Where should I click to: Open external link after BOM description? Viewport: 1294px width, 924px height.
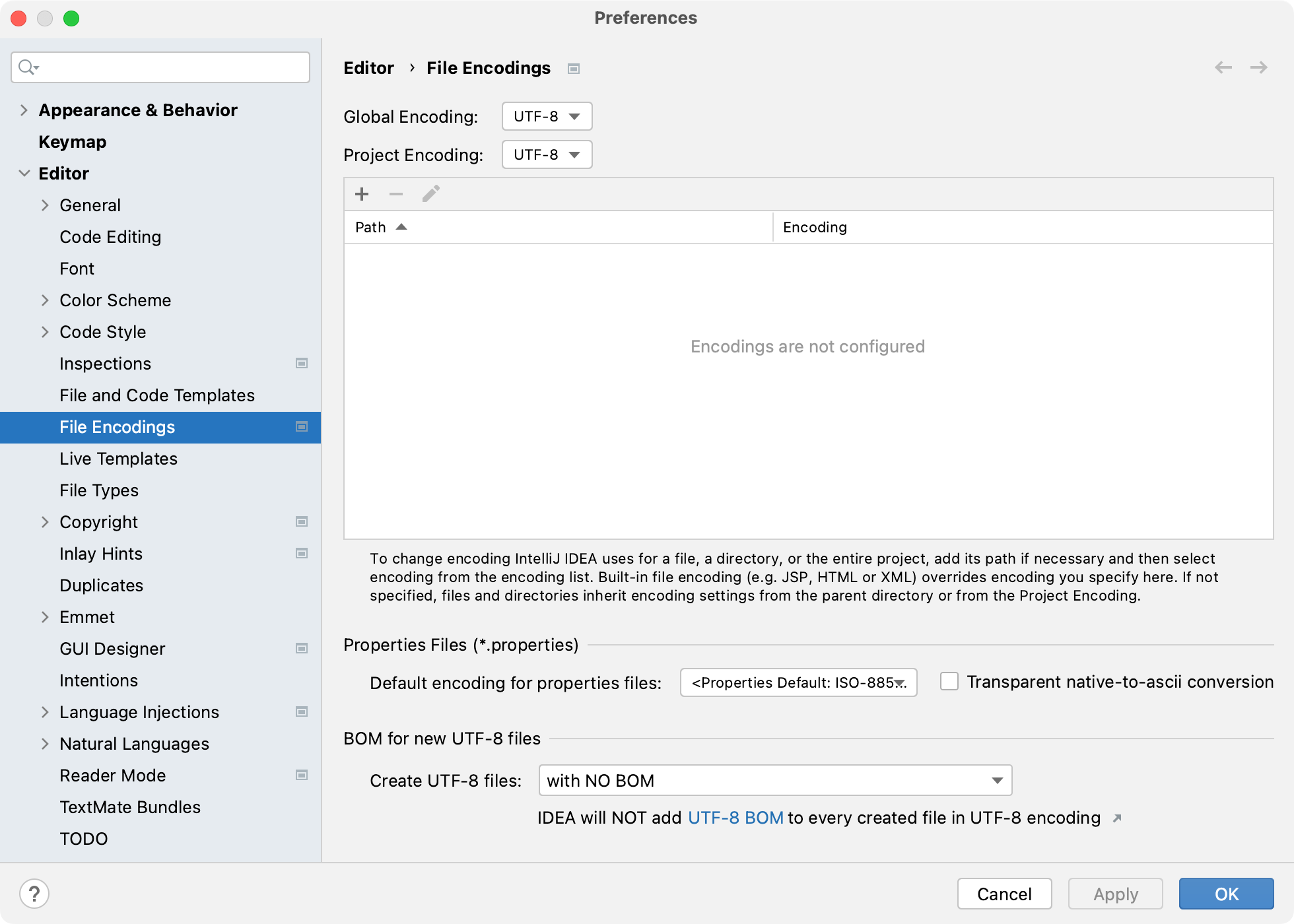(1116, 818)
